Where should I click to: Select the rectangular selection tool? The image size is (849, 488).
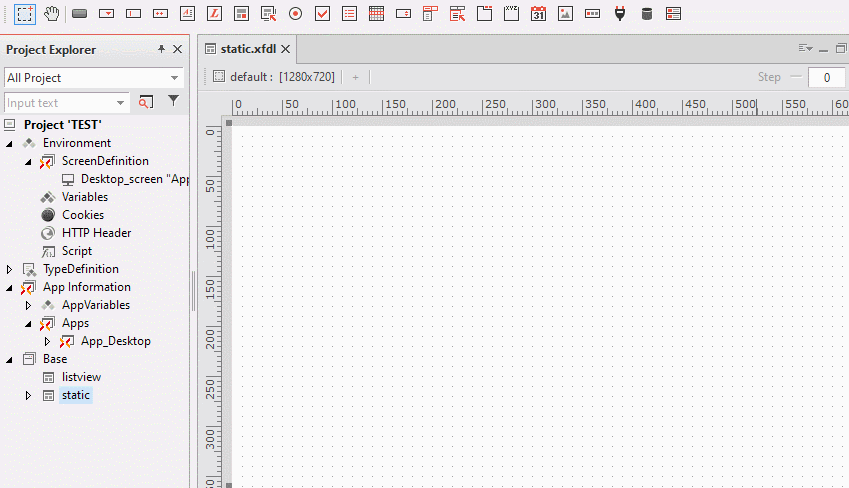click(x=25, y=14)
